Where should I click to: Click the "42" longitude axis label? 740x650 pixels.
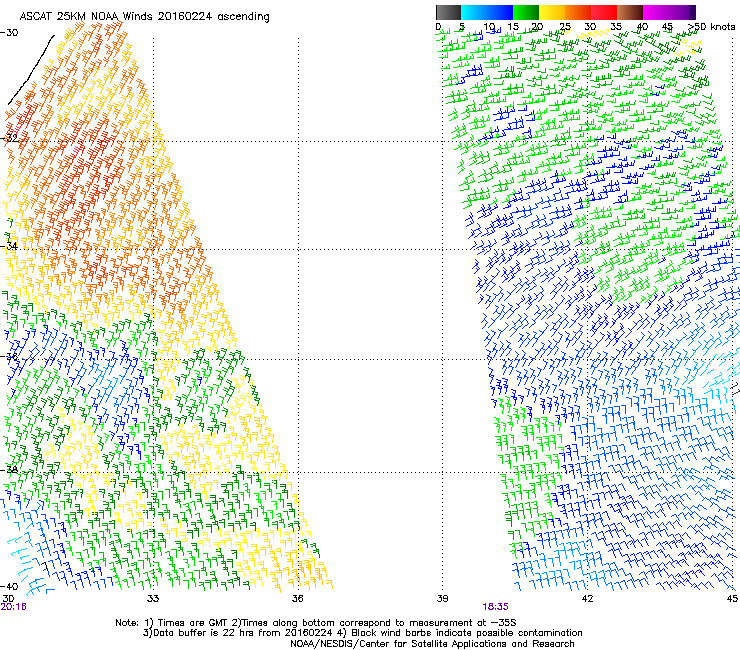(587, 599)
